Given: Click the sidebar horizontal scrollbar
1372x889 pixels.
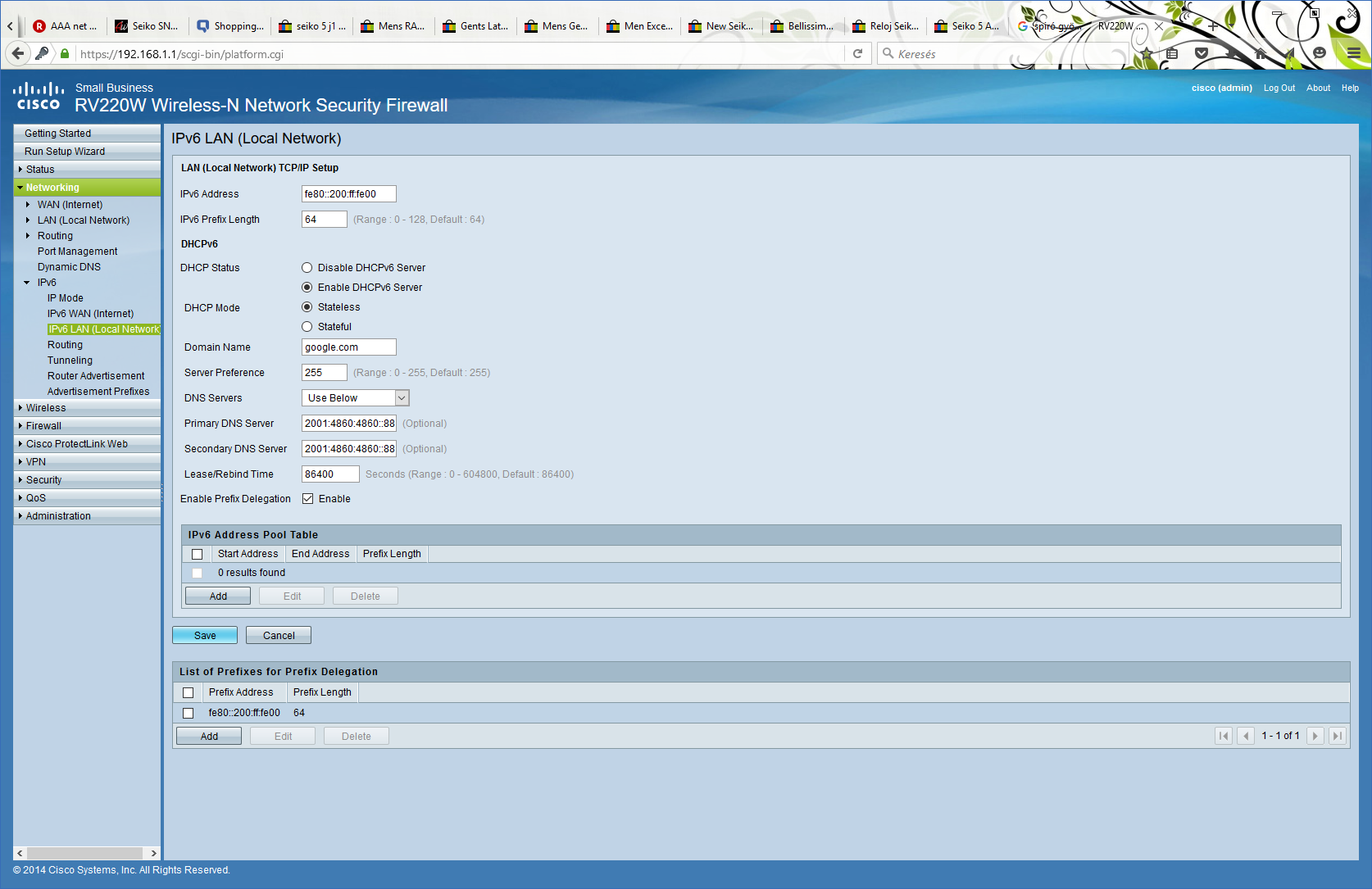Looking at the screenshot, I should pos(87,853).
